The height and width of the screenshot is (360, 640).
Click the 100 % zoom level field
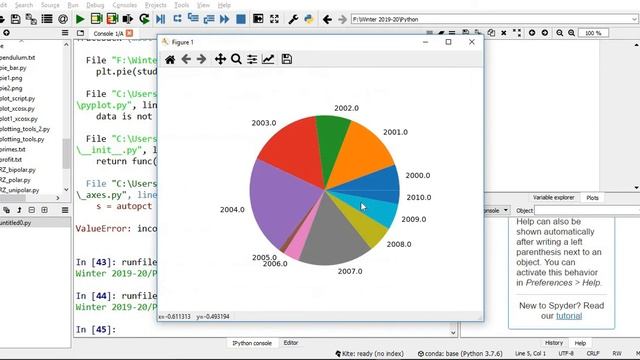593,33
